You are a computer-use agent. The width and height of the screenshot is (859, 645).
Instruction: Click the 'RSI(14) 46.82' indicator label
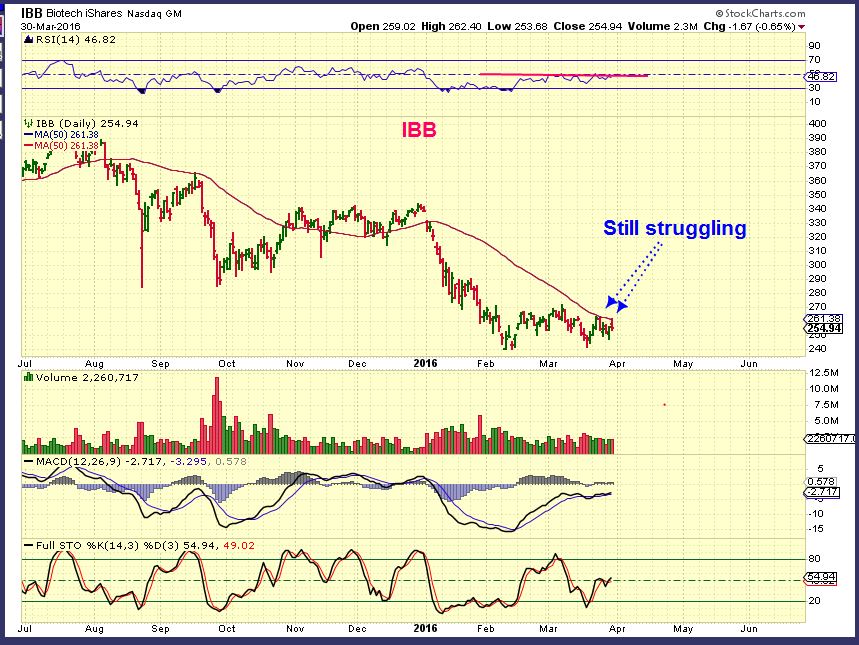[76, 39]
